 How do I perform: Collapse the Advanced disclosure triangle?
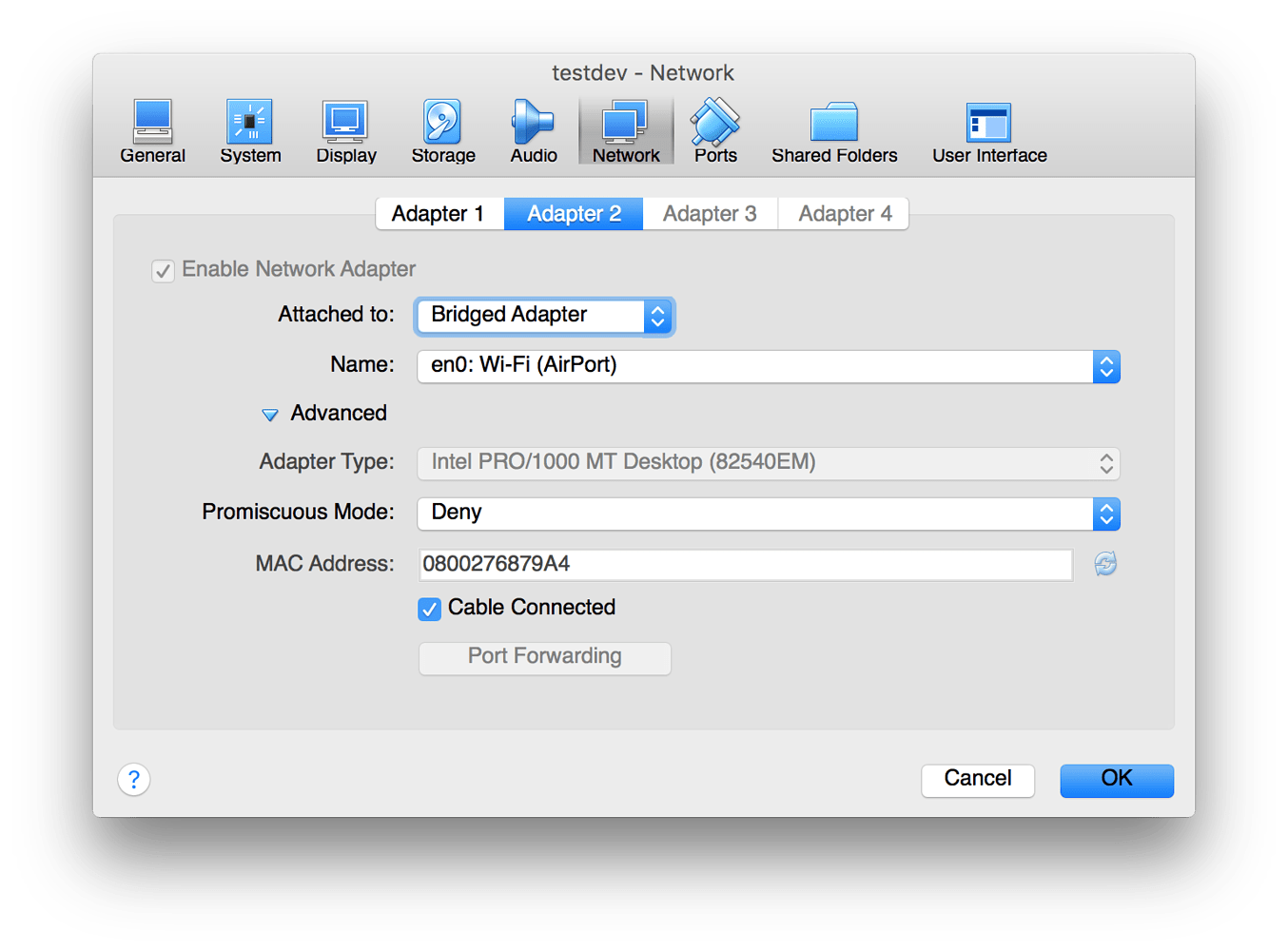[270, 414]
